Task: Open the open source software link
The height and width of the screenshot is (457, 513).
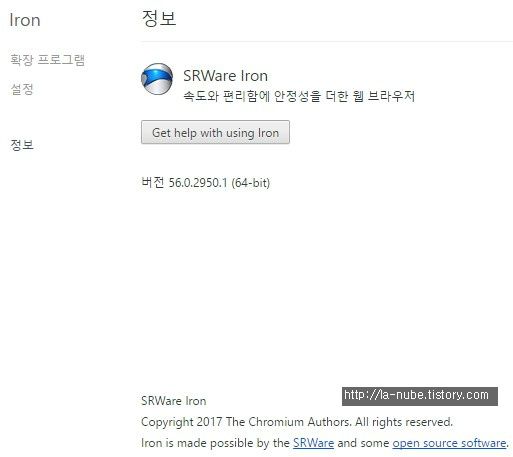Action: 449,443
